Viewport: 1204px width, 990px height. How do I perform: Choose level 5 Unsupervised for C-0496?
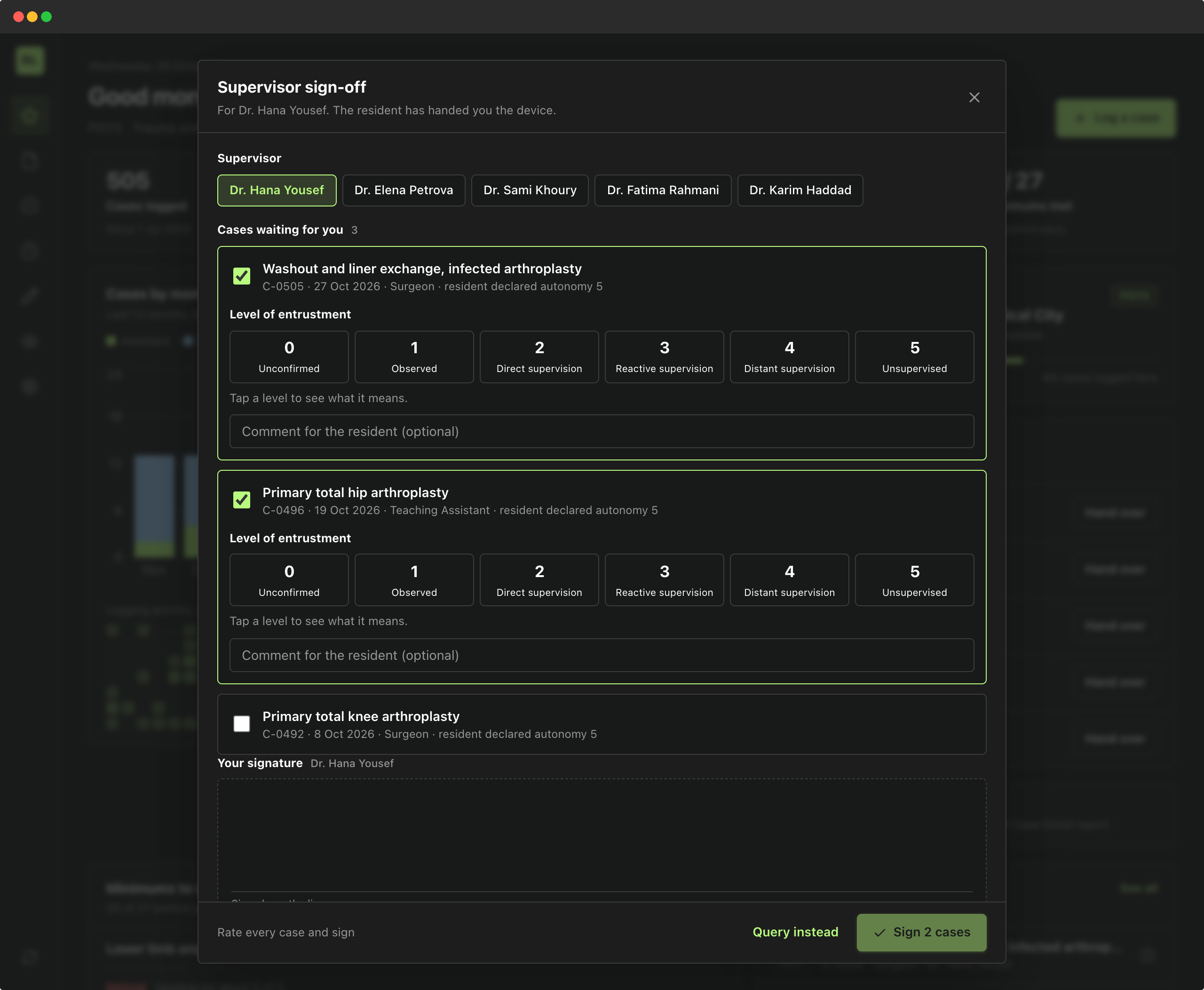click(915, 580)
